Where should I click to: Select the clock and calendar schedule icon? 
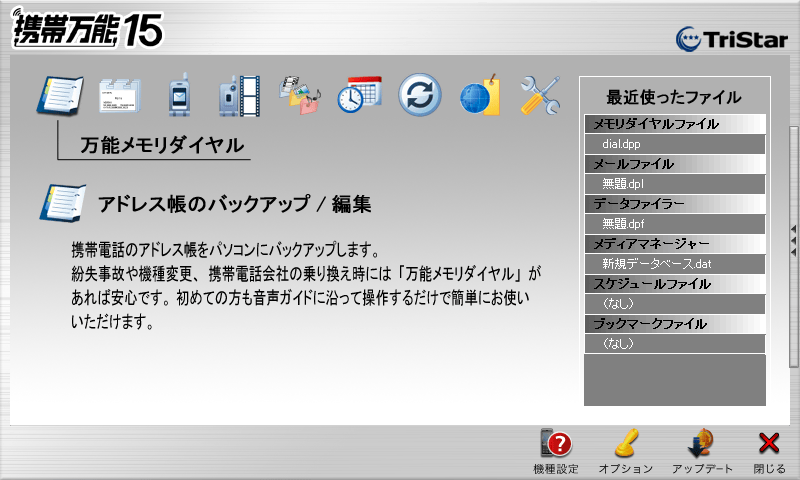click(x=360, y=95)
